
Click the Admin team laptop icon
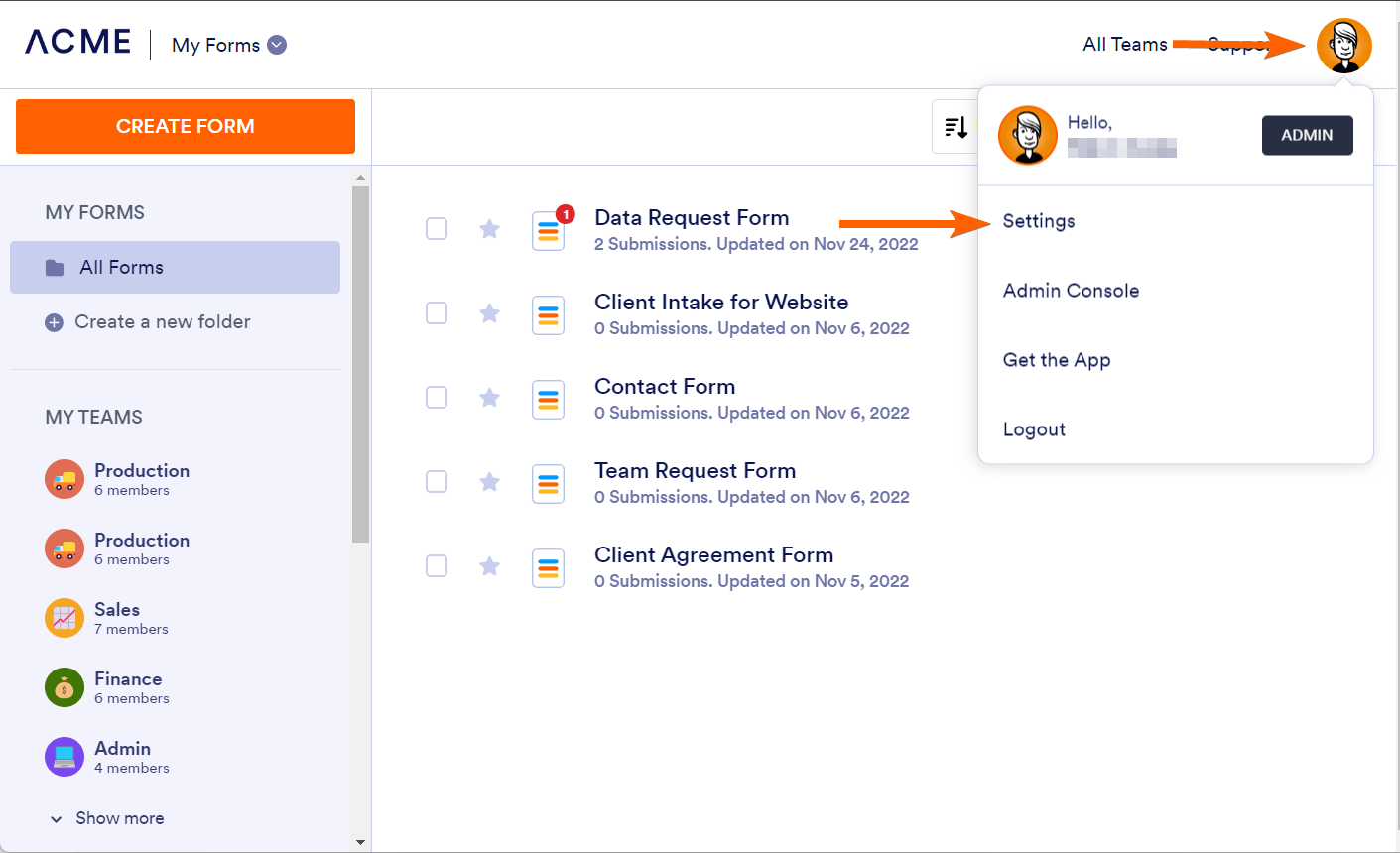(64, 757)
